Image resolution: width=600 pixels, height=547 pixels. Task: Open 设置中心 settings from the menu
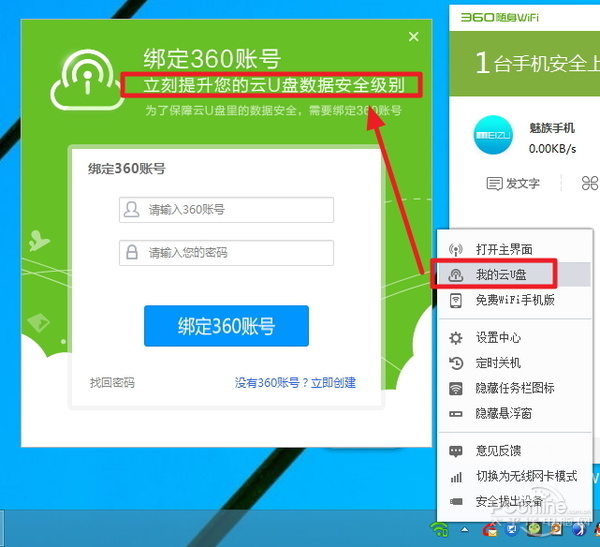(x=498, y=338)
